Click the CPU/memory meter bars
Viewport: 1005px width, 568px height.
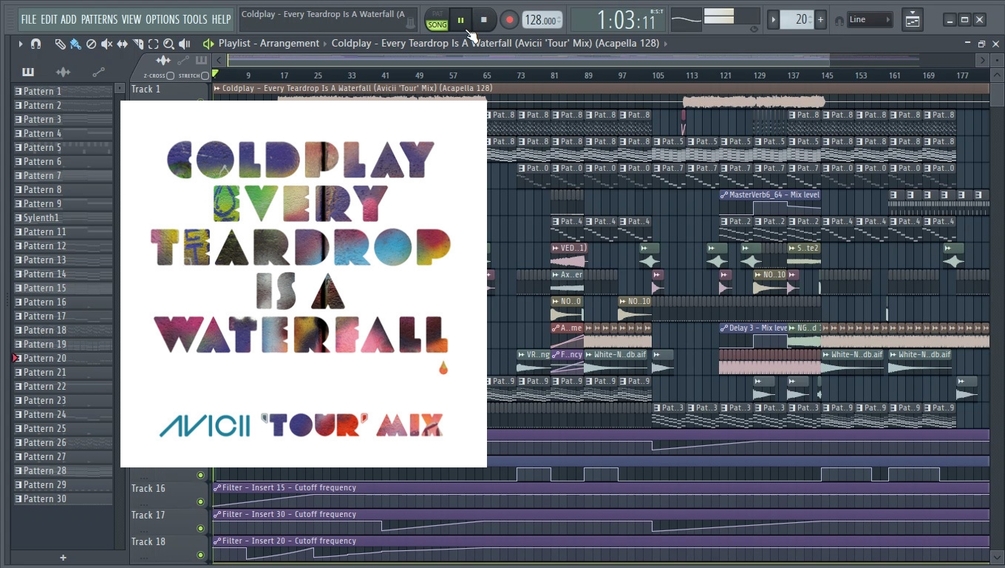(731, 17)
